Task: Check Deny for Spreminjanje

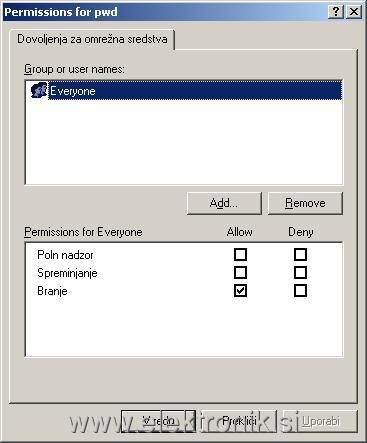Action: 300,273
